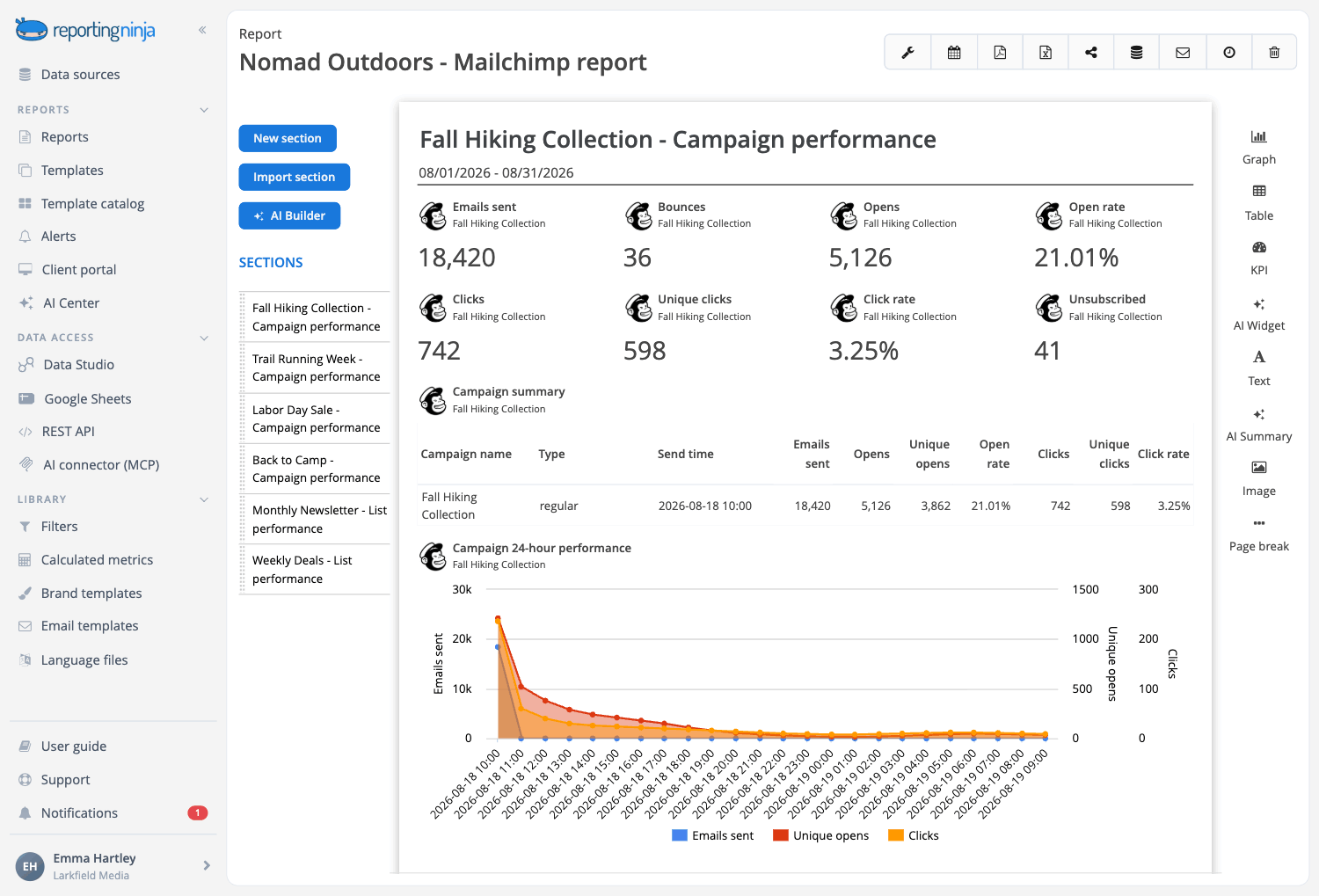
Task: Add a Table widget
Action: click(x=1259, y=202)
